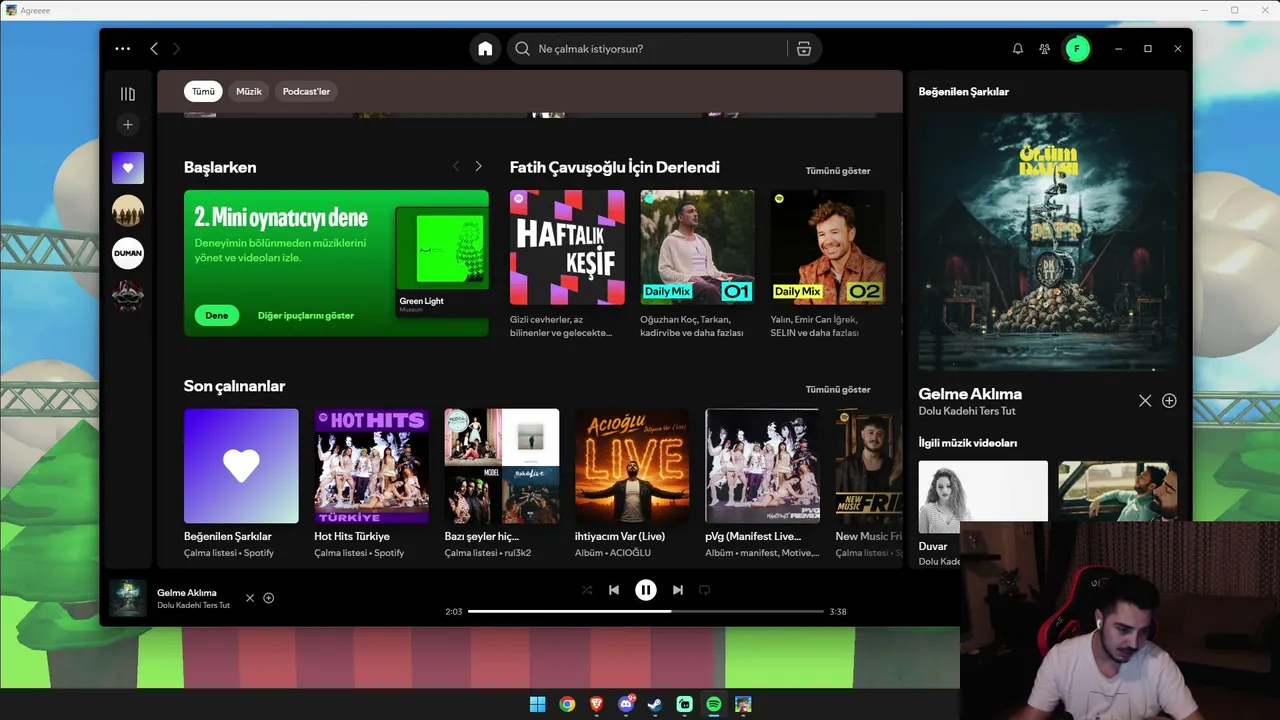Open the profile menu with the green F avatar
This screenshot has height=720, width=1280.
(x=1077, y=48)
